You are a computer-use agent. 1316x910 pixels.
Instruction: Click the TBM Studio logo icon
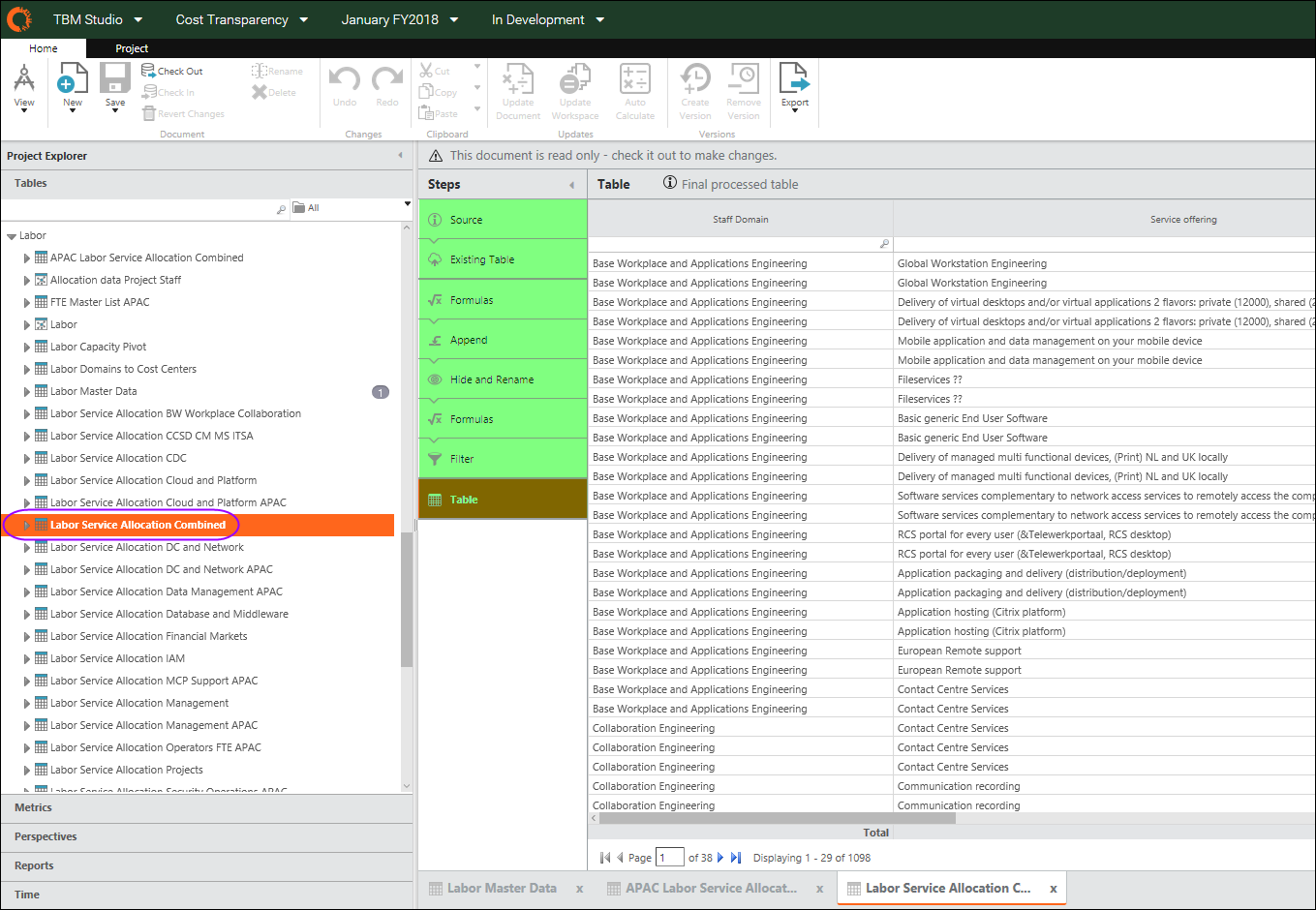pyautogui.click(x=19, y=18)
